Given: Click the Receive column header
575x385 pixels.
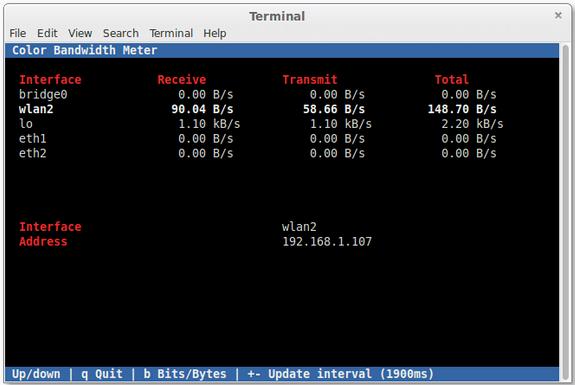Looking at the screenshot, I should click(182, 80).
